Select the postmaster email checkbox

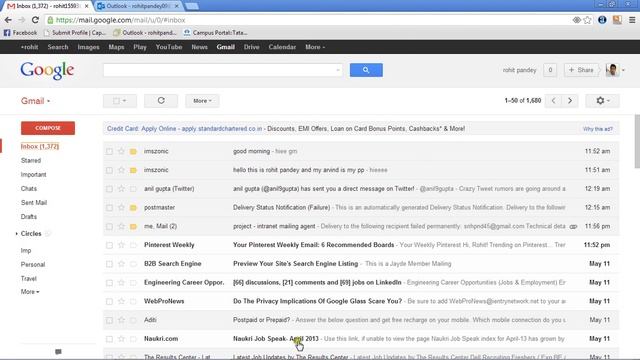pyautogui.click(x=109, y=208)
